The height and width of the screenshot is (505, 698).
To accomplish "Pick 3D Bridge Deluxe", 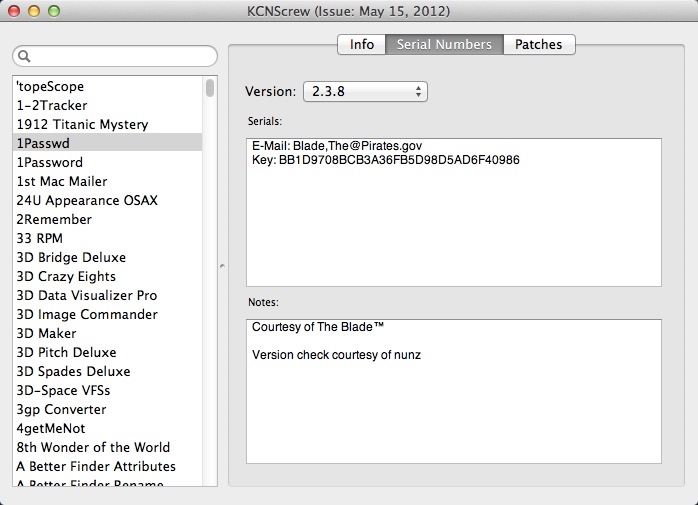I will pos(107,257).
